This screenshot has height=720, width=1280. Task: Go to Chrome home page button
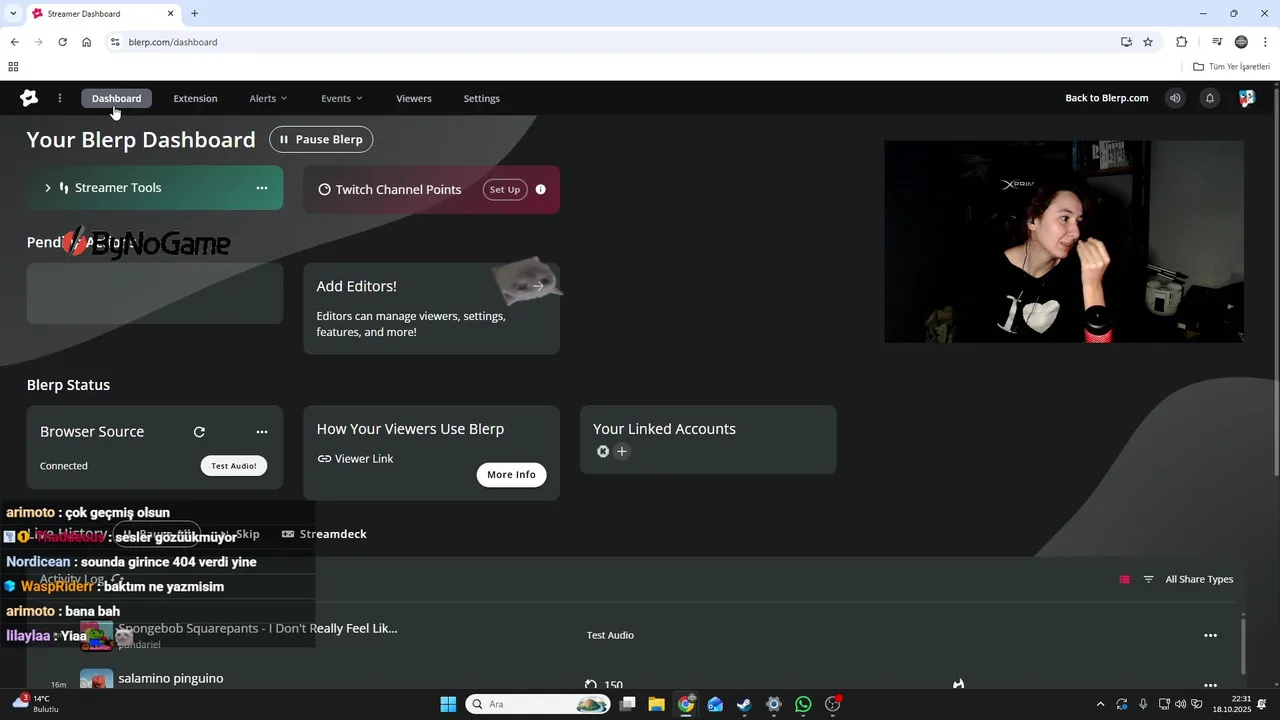(87, 42)
